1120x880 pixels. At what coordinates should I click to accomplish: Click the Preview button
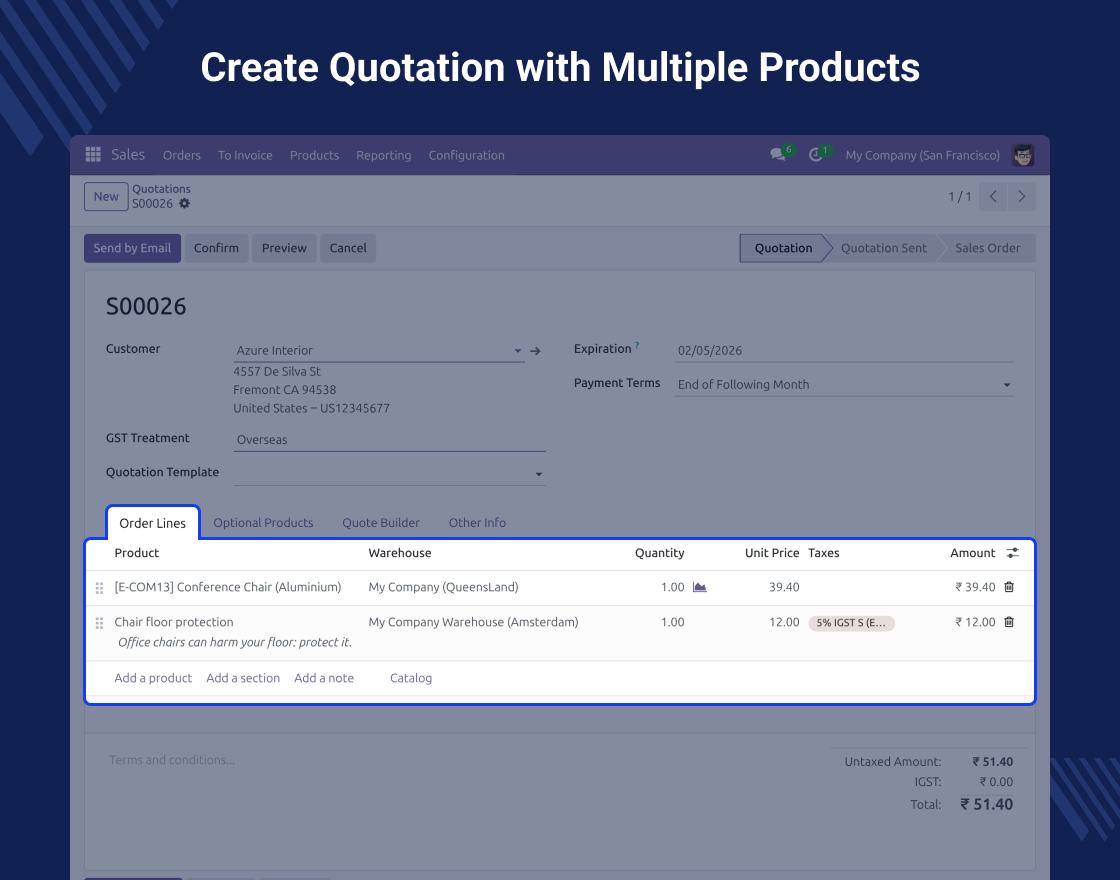coord(284,248)
